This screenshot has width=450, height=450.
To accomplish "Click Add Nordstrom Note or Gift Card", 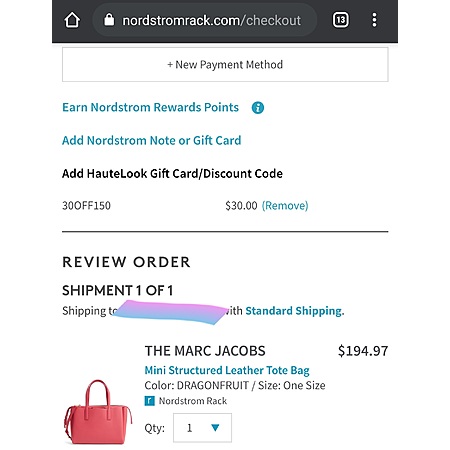I will (152, 141).
